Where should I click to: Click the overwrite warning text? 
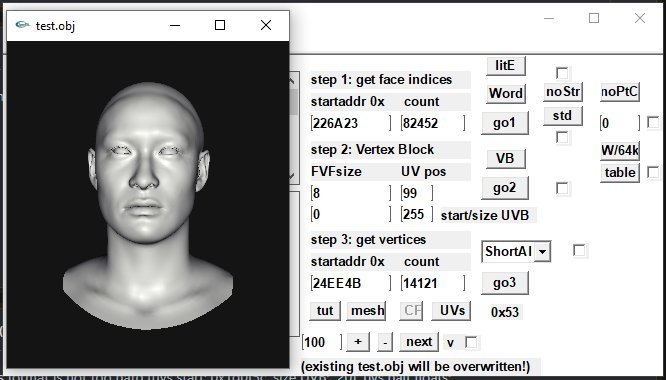415,366
